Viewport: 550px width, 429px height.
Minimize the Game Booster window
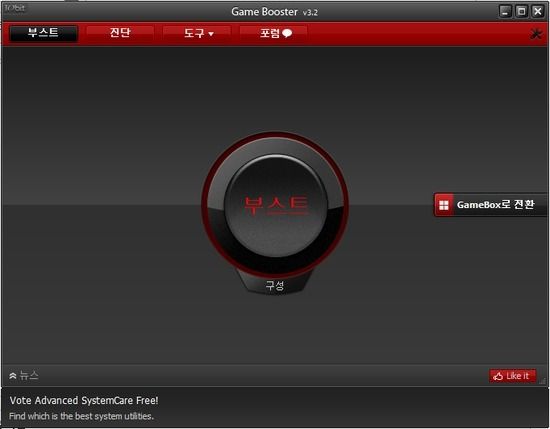[505, 12]
